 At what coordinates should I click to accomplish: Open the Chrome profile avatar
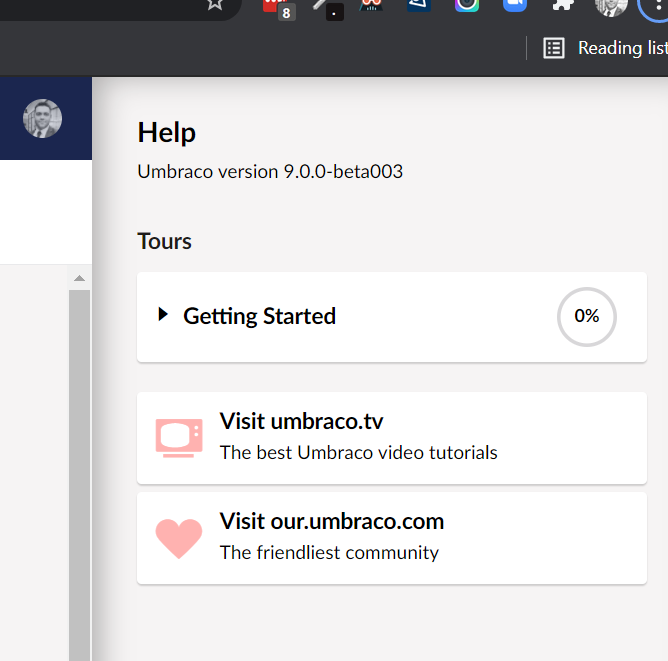tap(611, 5)
